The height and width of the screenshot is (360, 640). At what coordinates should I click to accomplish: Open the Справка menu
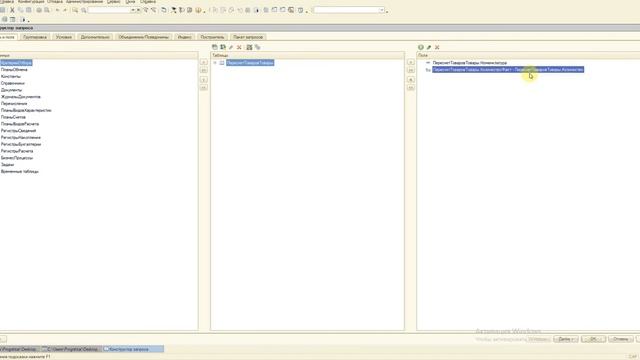tap(148, 2)
